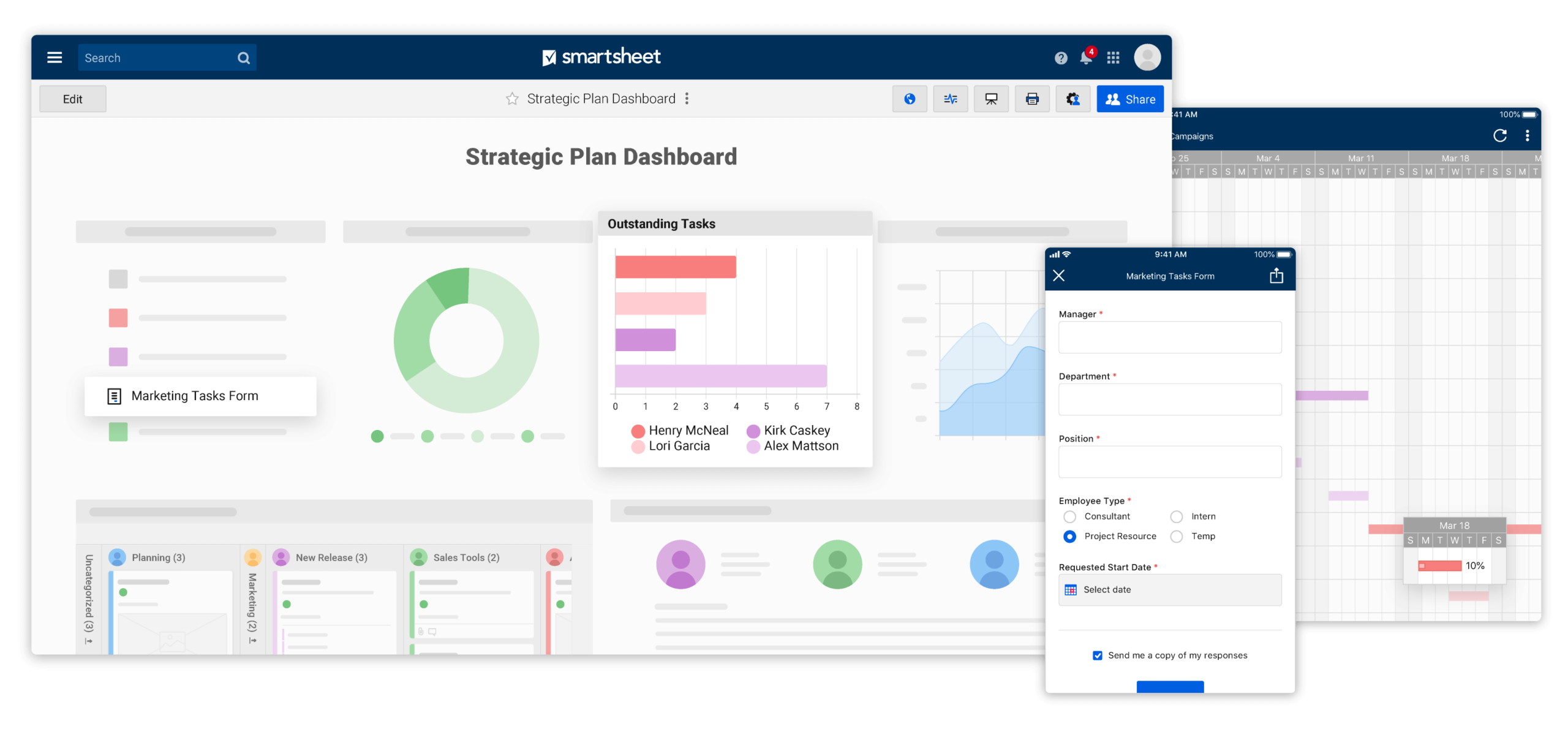Click the Kirk Caskey legend swatch

(752, 431)
